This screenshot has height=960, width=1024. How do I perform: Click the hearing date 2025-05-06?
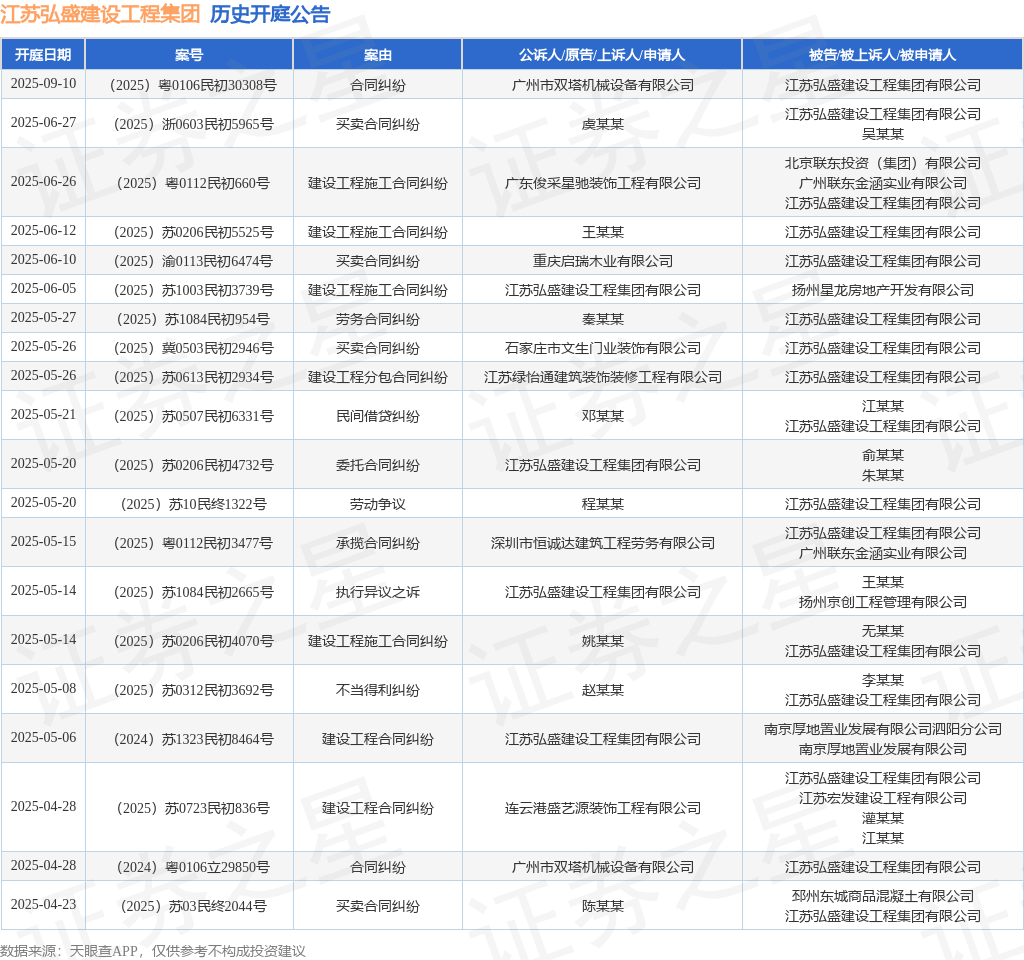pos(43,737)
